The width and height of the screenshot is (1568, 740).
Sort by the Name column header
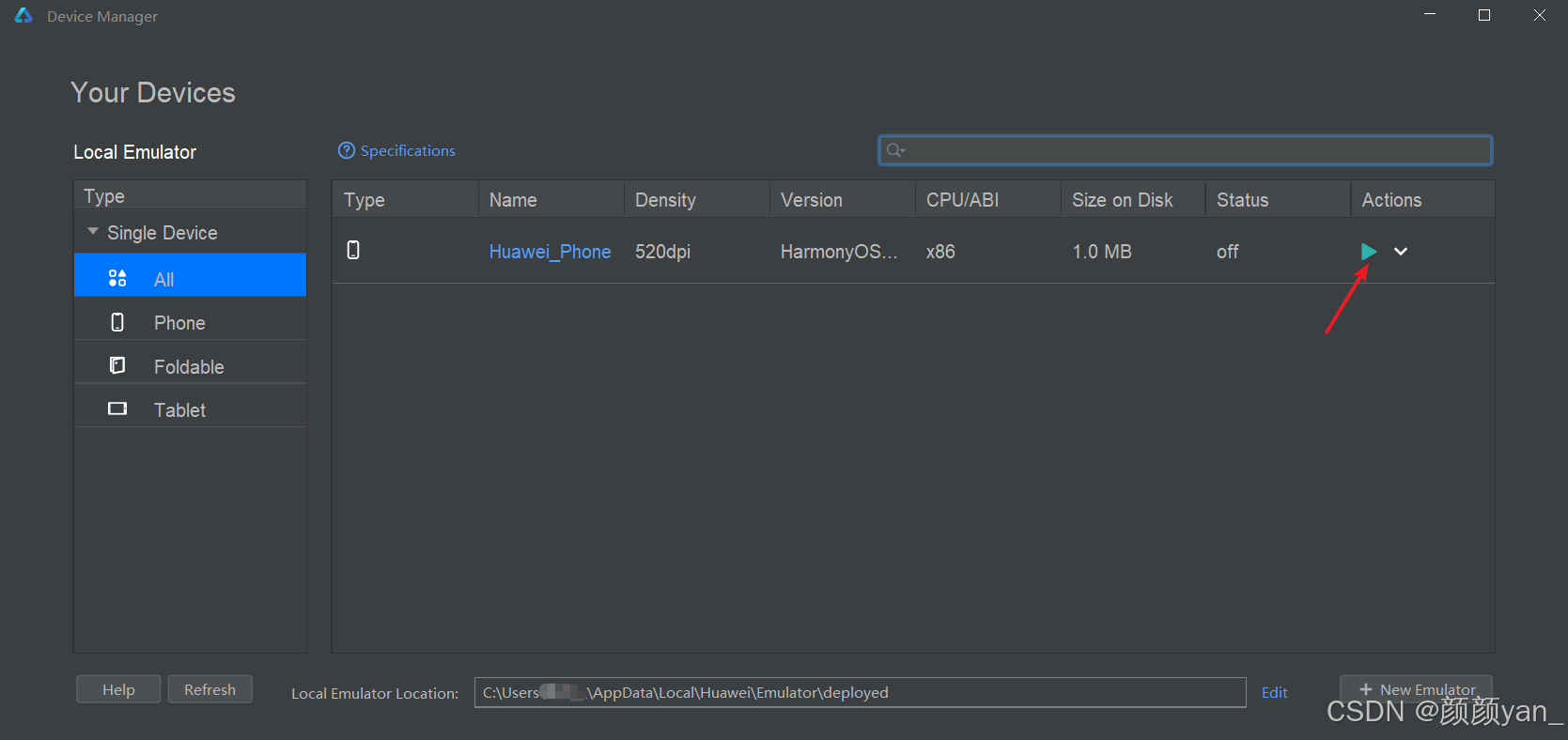click(x=551, y=200)
